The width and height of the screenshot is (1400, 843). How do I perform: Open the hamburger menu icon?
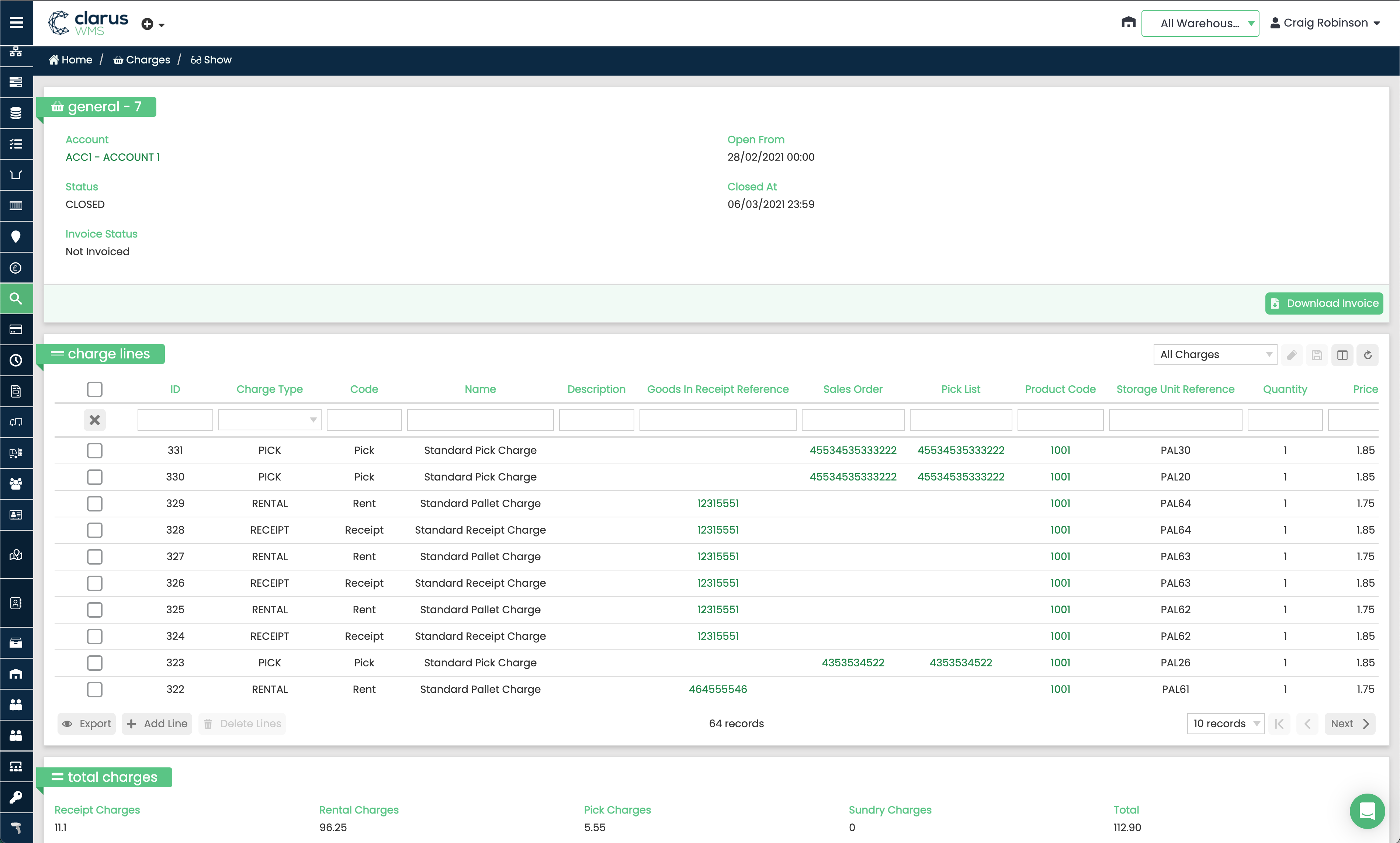tap(17, 23)
